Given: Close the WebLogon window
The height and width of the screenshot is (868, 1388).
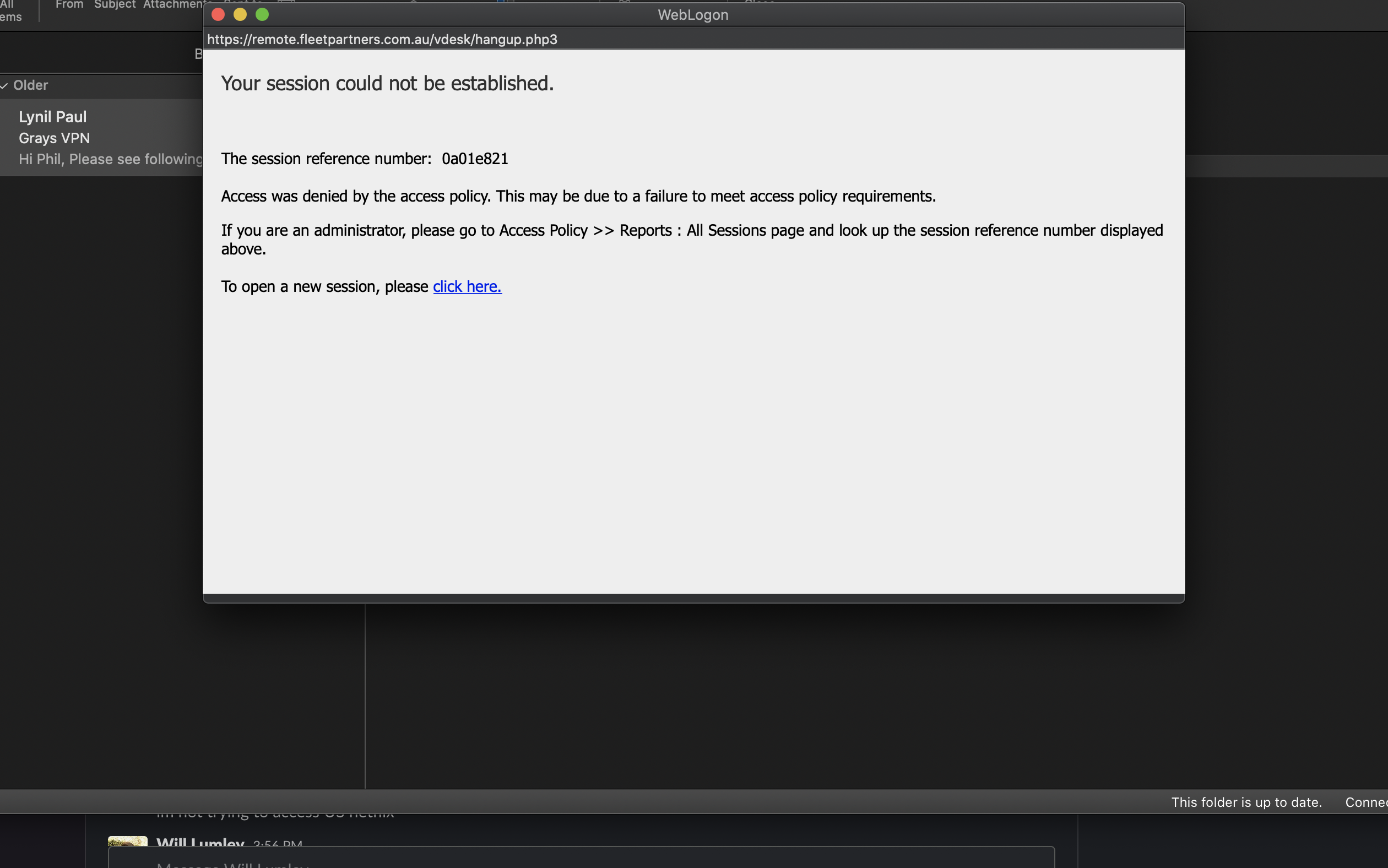Looking at the screenshot, I should [218, 15].
